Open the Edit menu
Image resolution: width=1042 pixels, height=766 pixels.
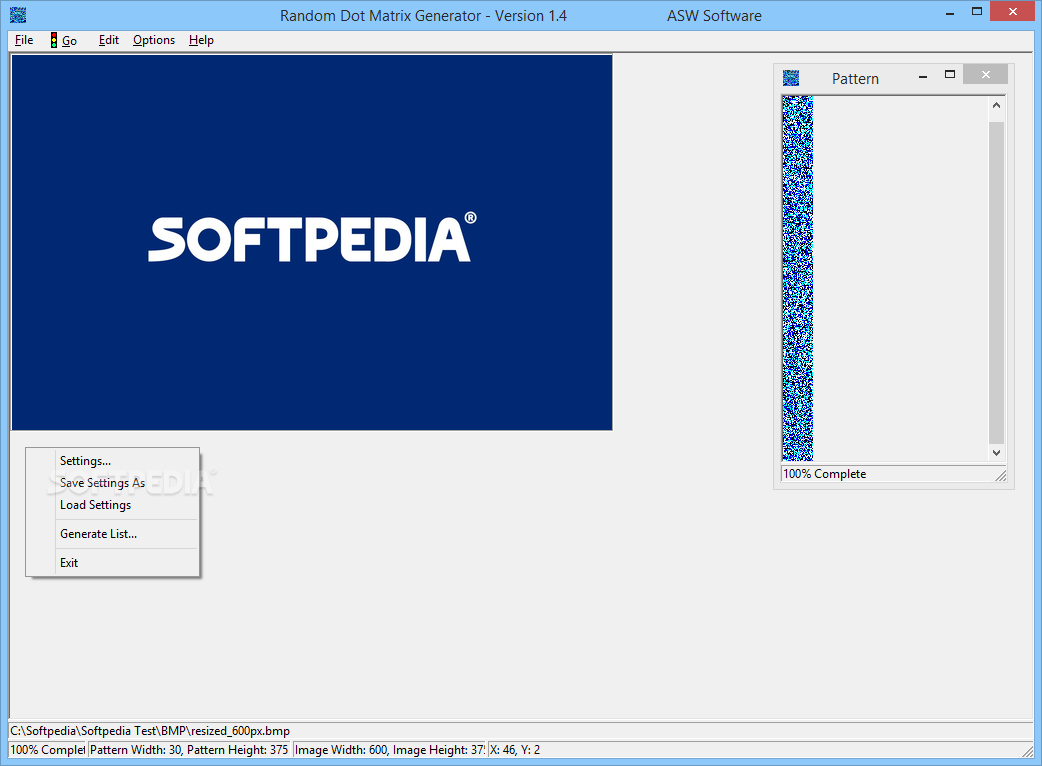tap(108, 40)
